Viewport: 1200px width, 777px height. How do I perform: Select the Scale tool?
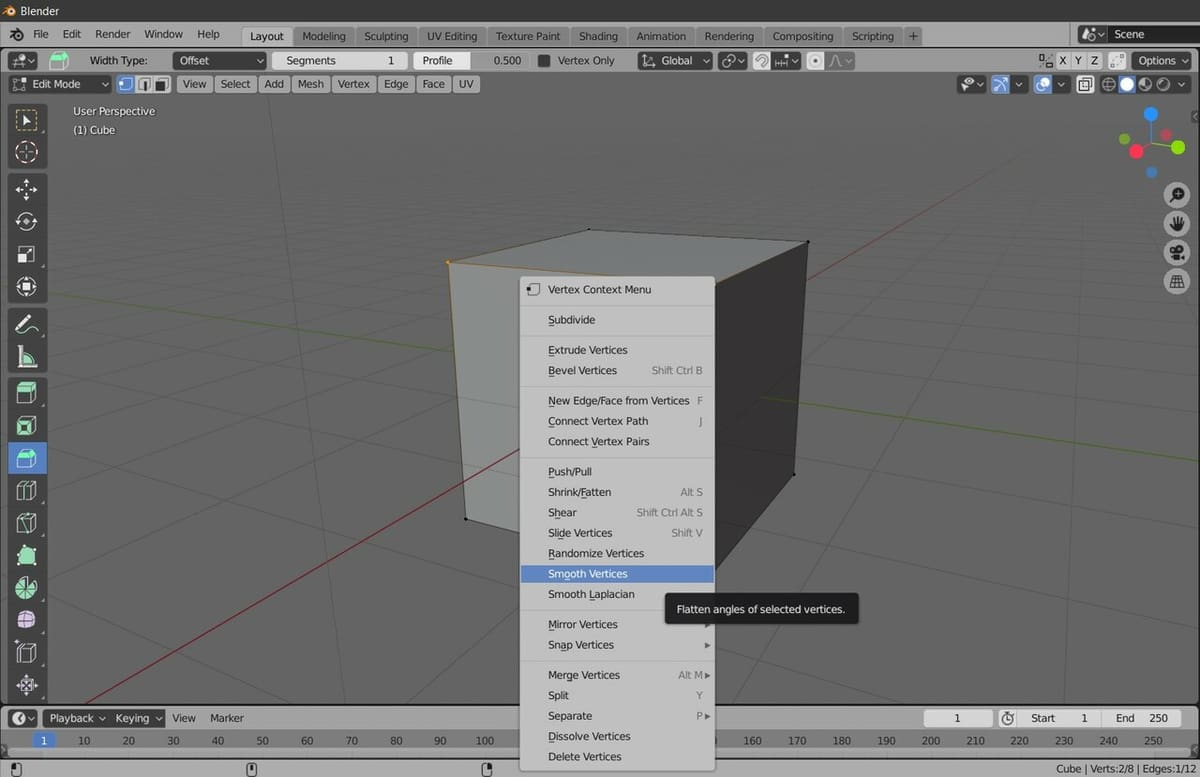click(27, 254)
